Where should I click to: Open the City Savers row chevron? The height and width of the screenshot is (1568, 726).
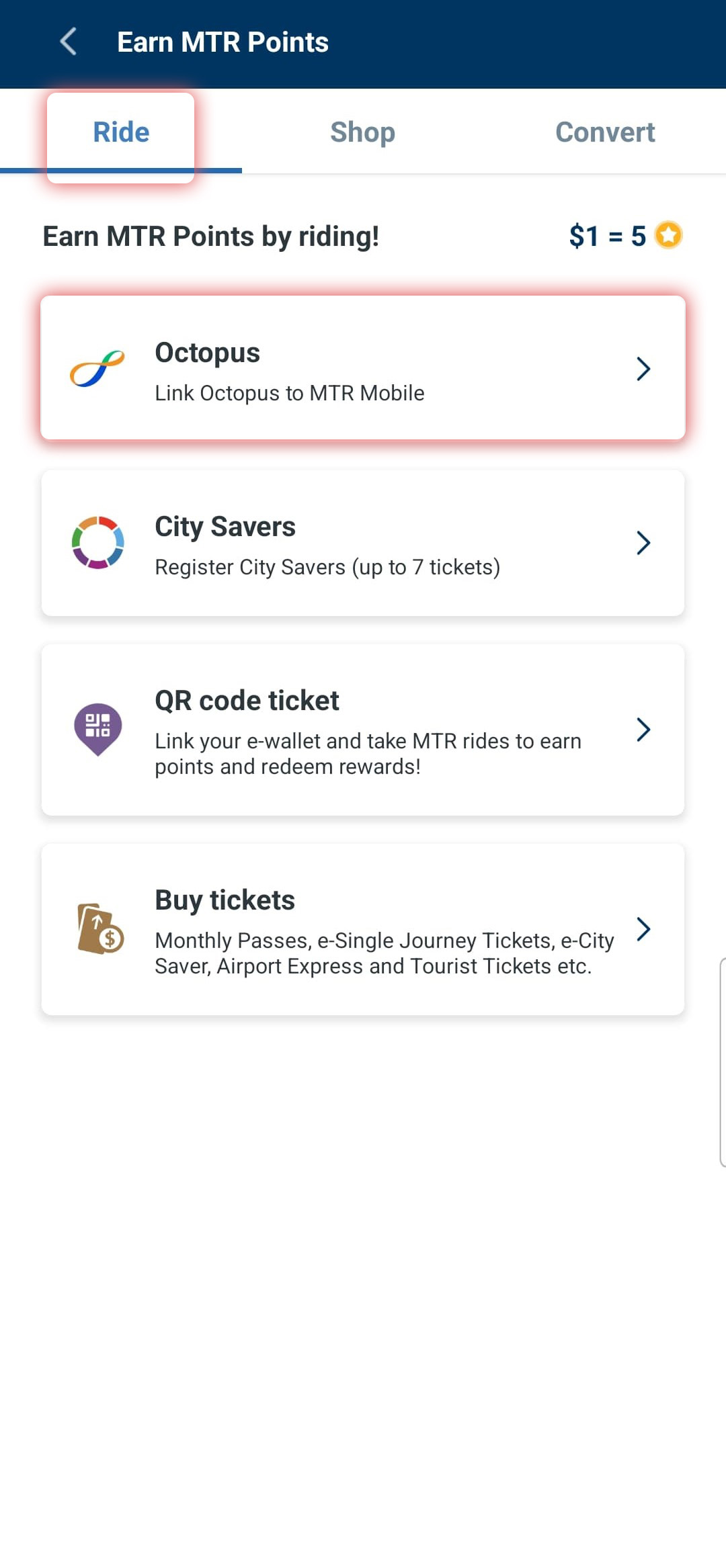coord(643,543)
